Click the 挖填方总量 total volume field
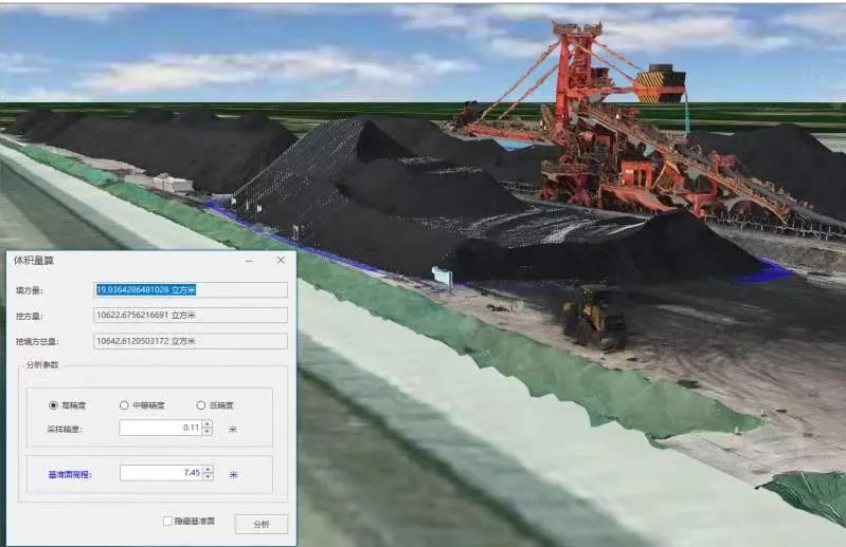846x547 pixels. point(190,341)
